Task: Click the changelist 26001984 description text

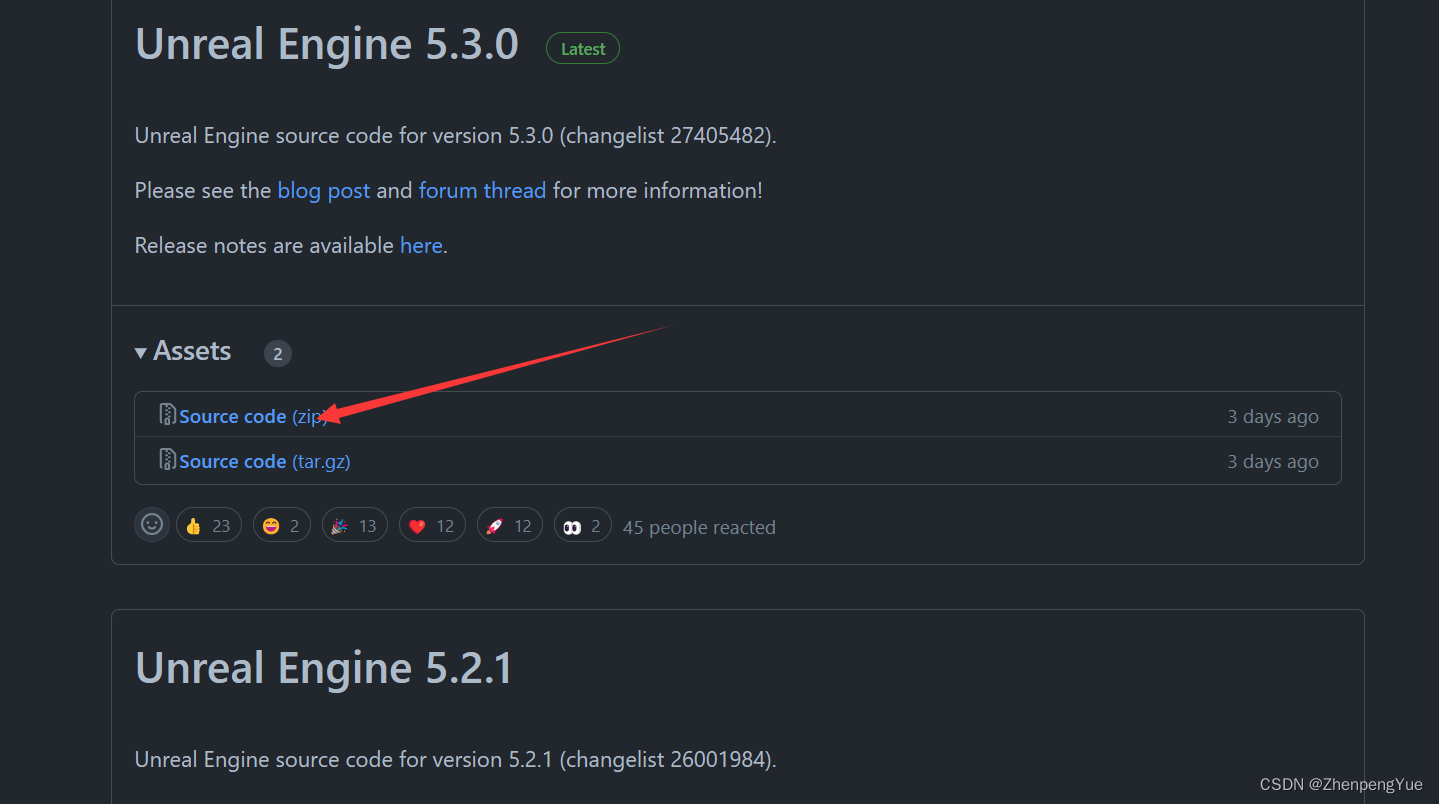Action: click(x=456, y=759)
